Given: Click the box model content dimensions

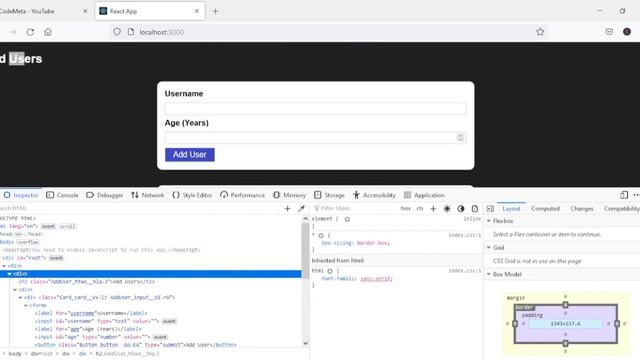Looking at the screenshot, I should (x=565, y=324).
